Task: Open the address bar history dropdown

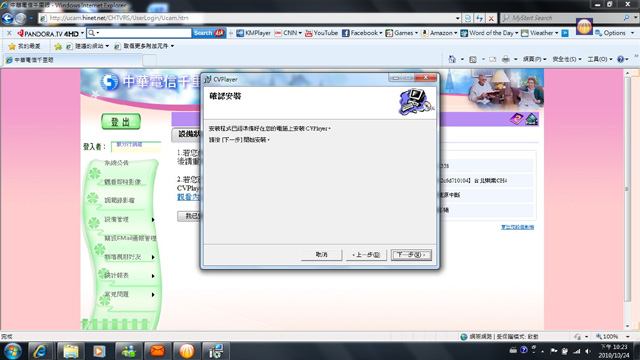Action: (457, 18)
